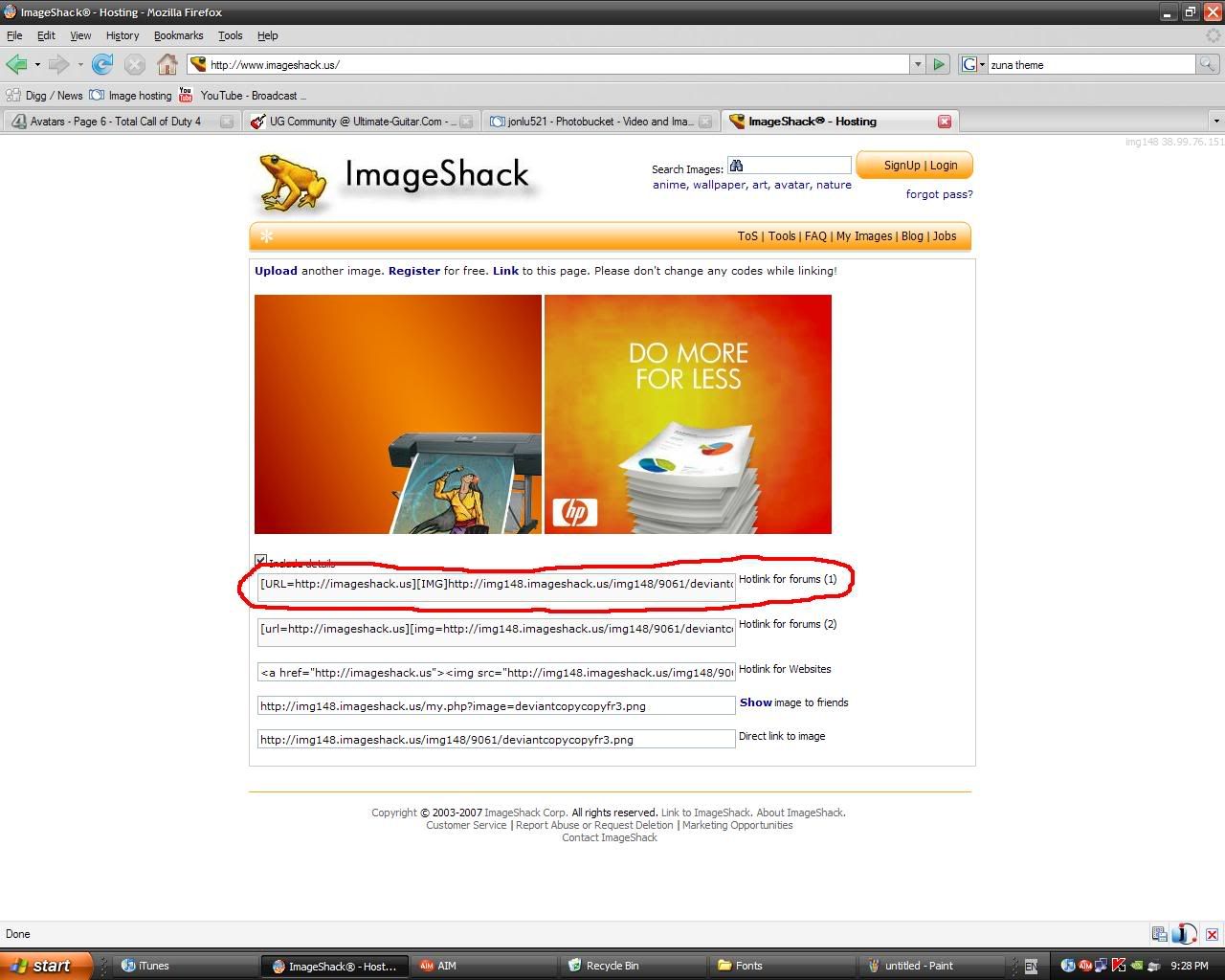Switch to AIM in the taskbar
The width and height of the screenshot is (1225, 980).
pyautogui.click(x=482, y=966)
